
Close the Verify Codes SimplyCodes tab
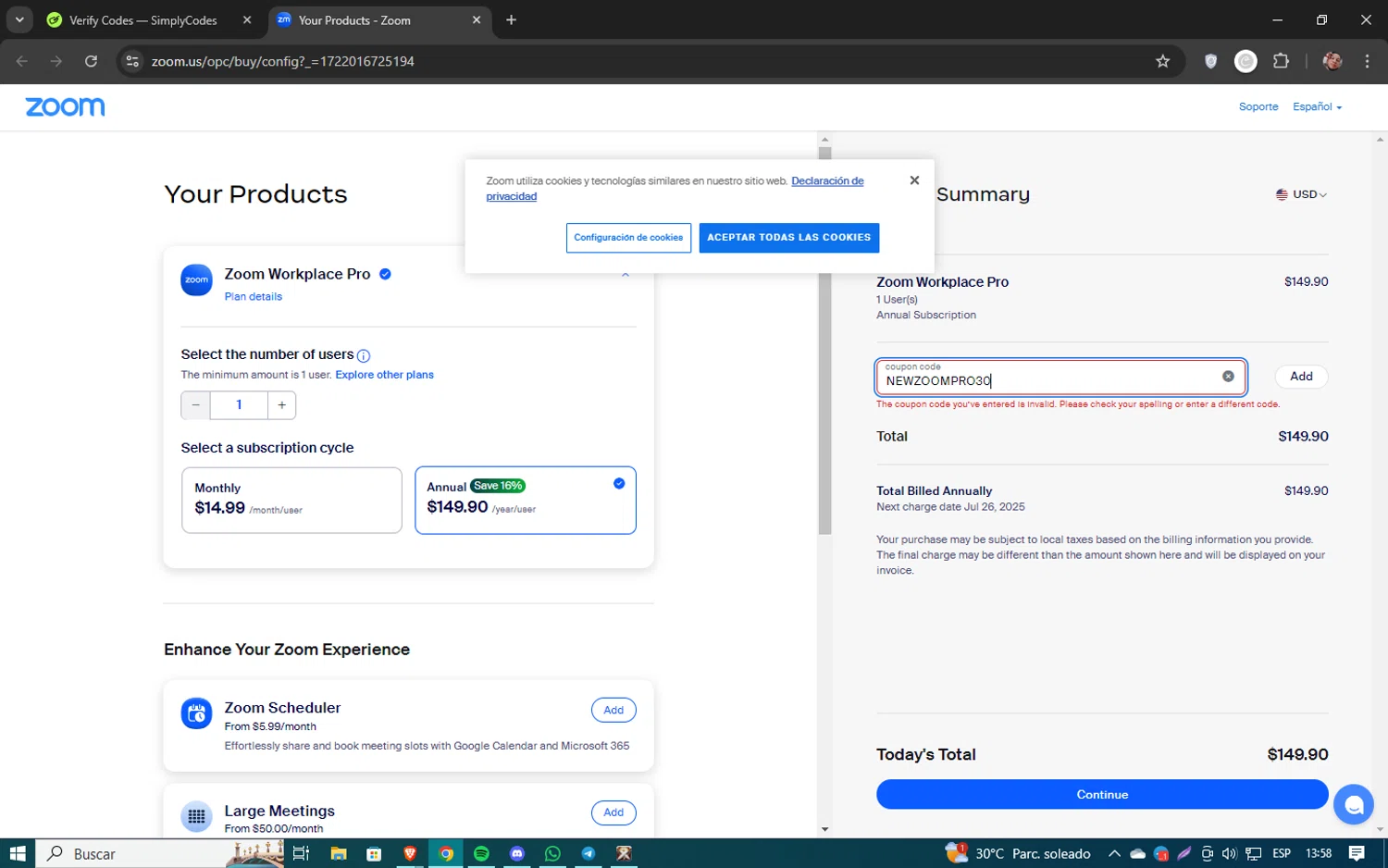247,19
